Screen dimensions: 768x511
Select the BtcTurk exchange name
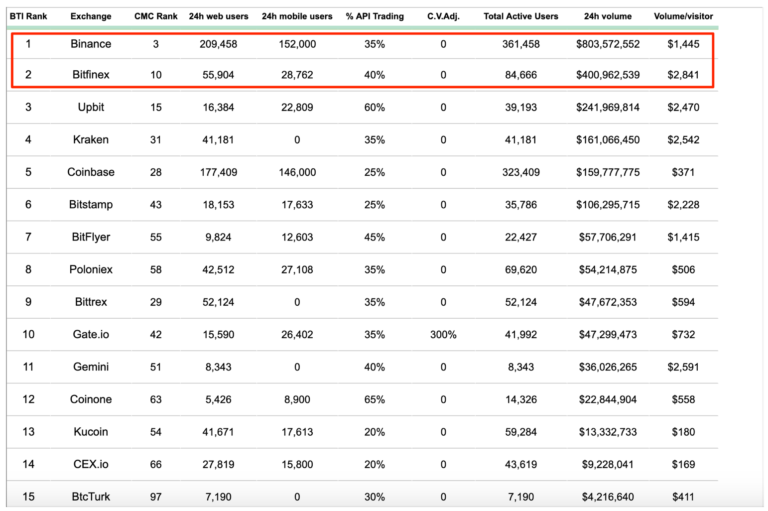click(91, 497)
